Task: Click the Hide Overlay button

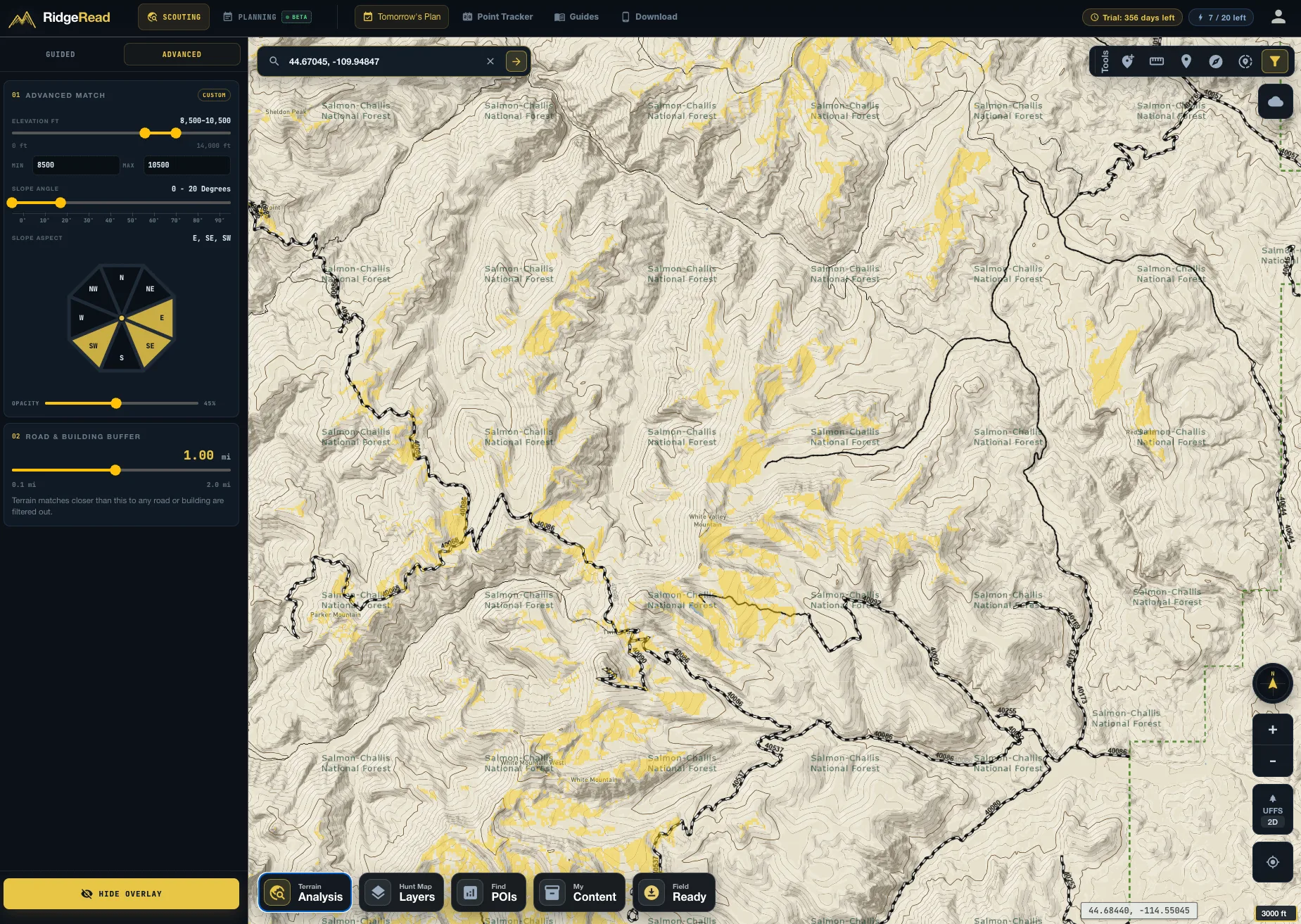Action: (121, 894)
